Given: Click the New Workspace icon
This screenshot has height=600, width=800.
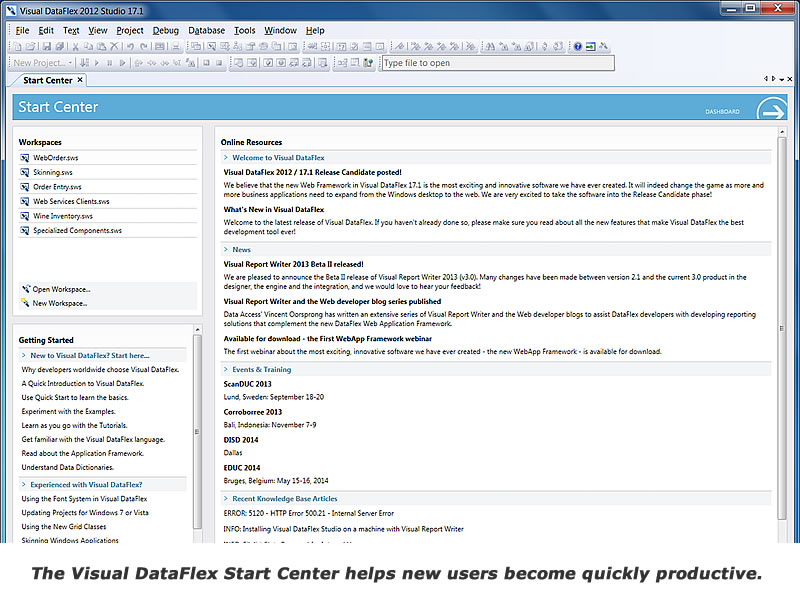Looking at the screenshot, I should point(26,303).
